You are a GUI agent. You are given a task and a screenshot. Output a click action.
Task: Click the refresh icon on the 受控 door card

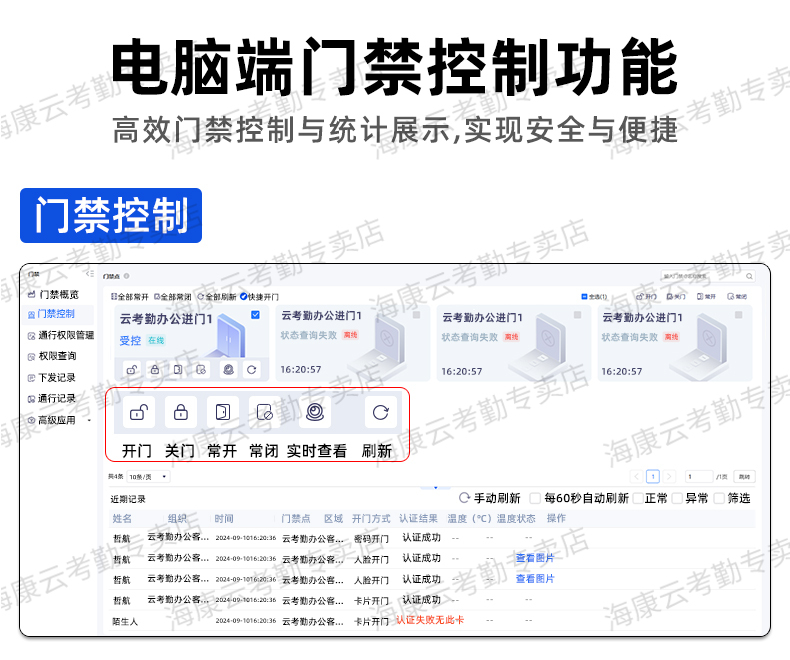(251, 370)
